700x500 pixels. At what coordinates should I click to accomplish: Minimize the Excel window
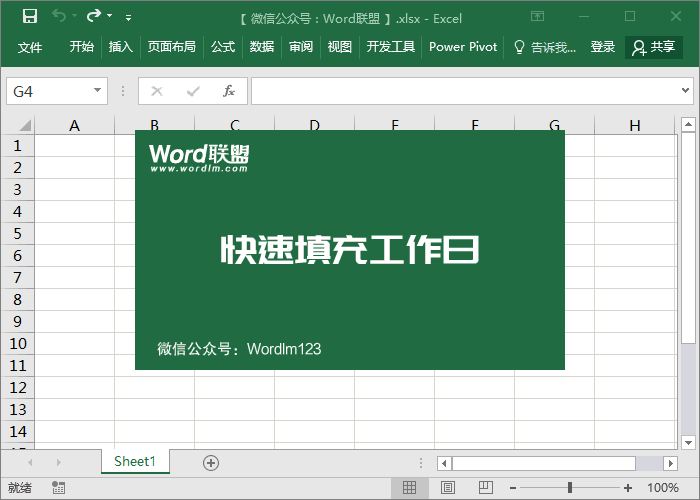[x=584, y=17]
